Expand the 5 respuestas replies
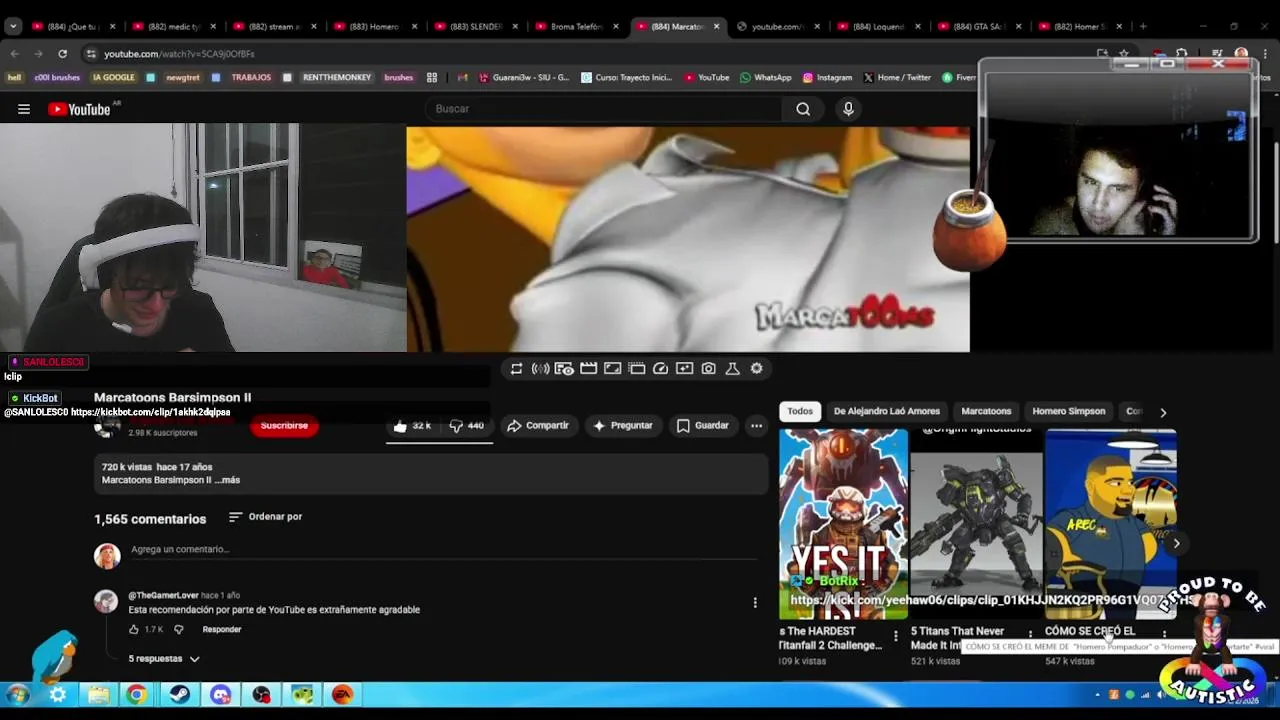This screenshot has height=720, width=1280. tap(164, 659)
